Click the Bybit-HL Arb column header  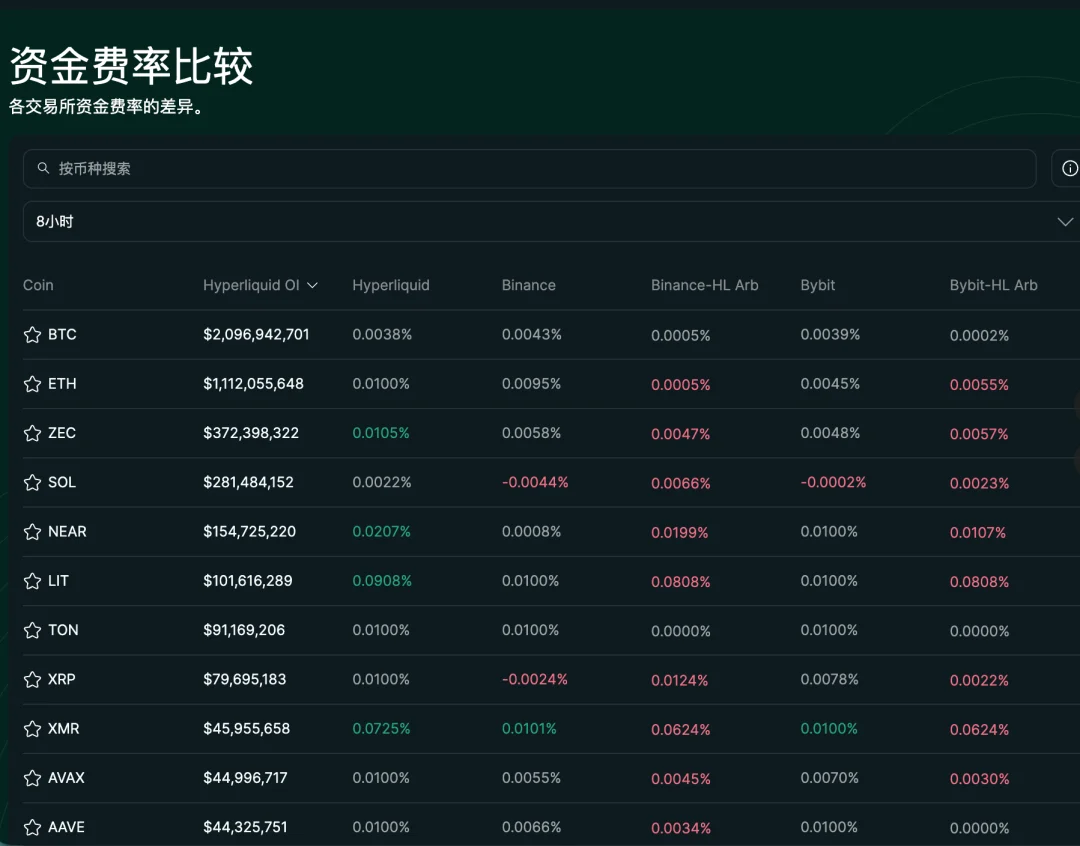pyautogui.click(x=993, y=285)
